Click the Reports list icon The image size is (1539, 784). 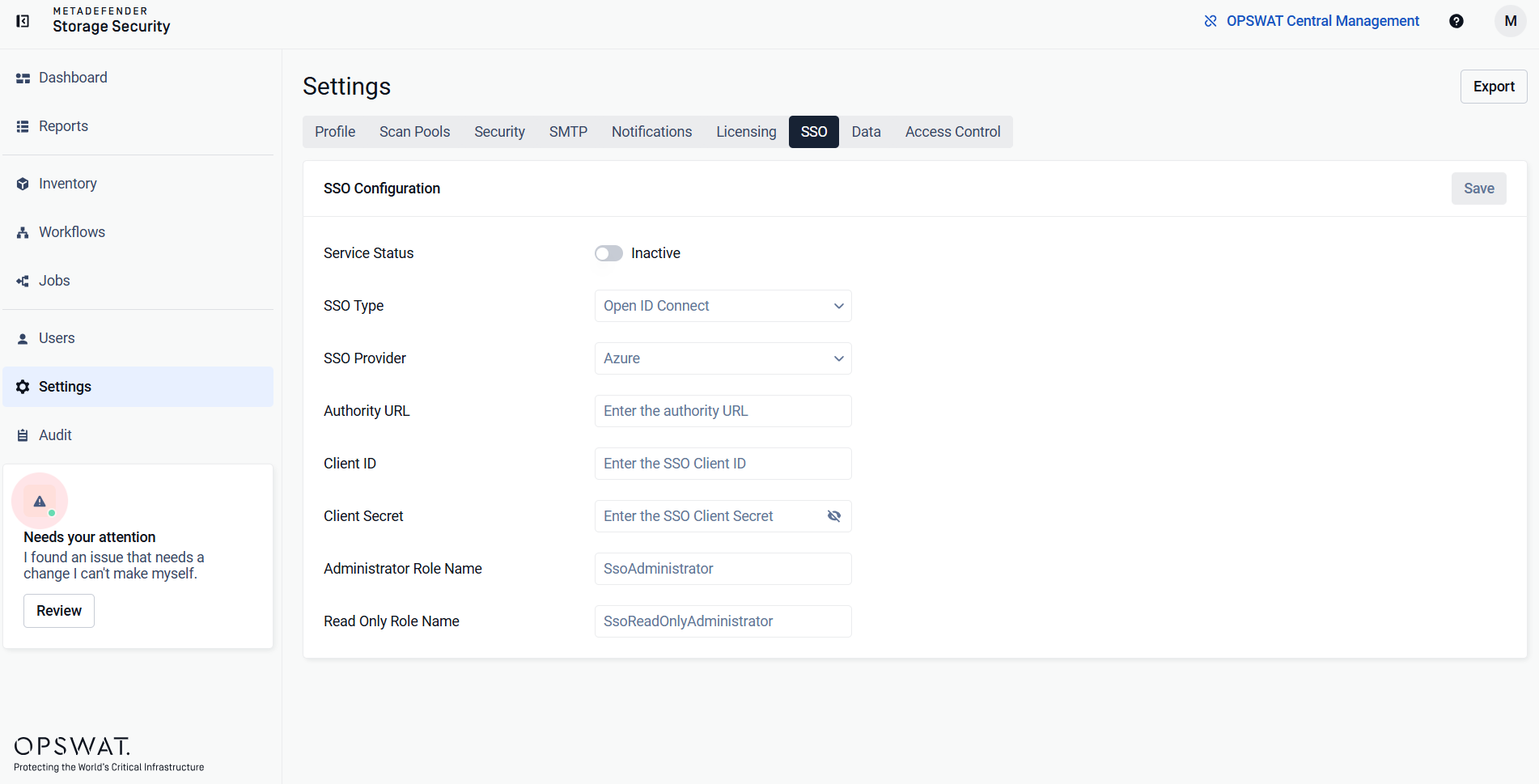23,126
